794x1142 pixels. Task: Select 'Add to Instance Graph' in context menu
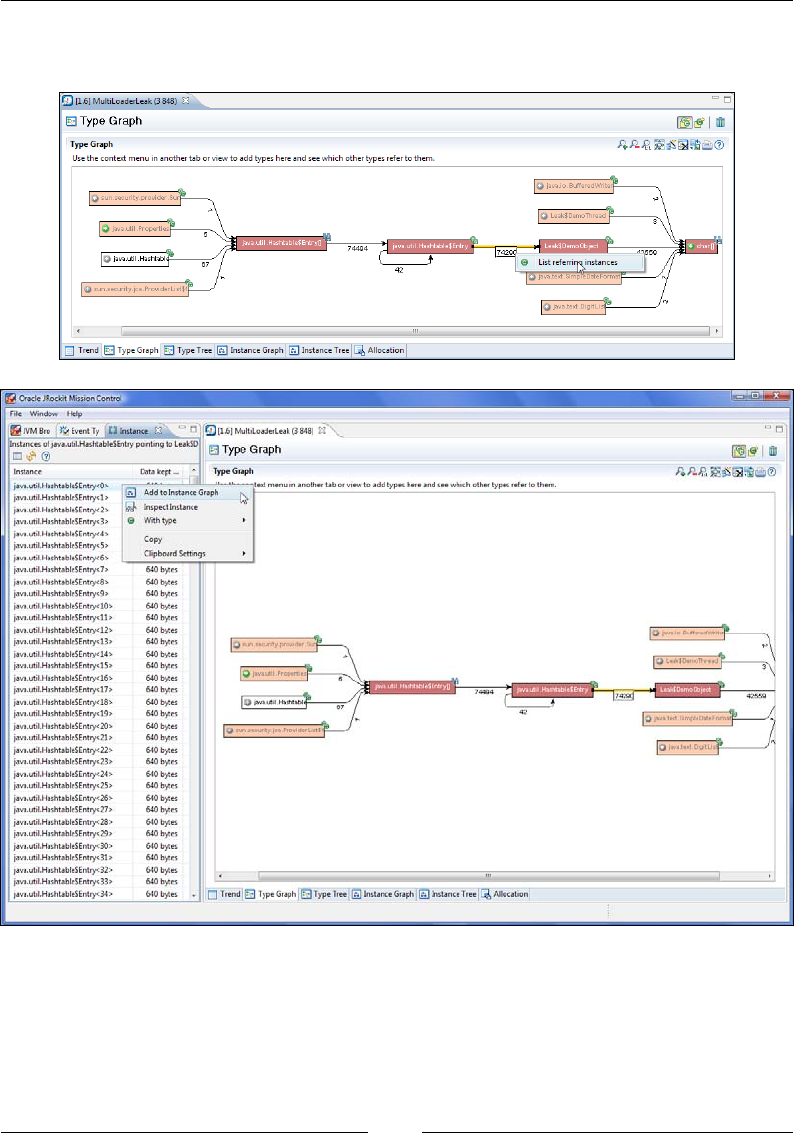pyautogui.click(x=187, y=492)
